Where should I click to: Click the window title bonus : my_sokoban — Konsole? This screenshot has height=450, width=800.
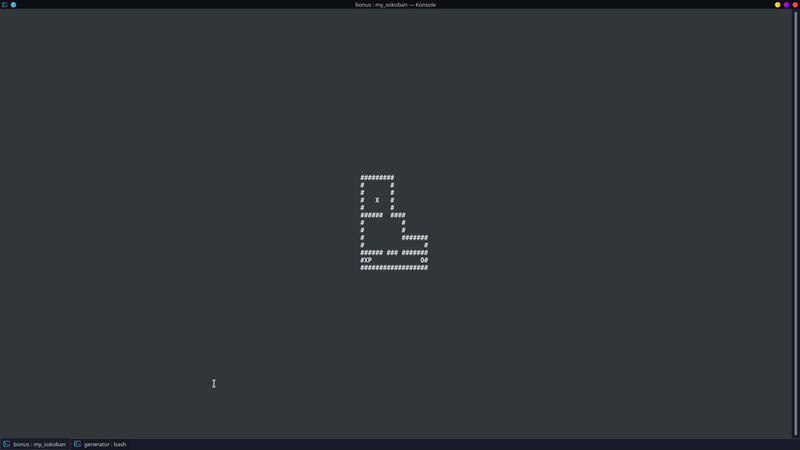pyautogui.click(x=395, y=5)
